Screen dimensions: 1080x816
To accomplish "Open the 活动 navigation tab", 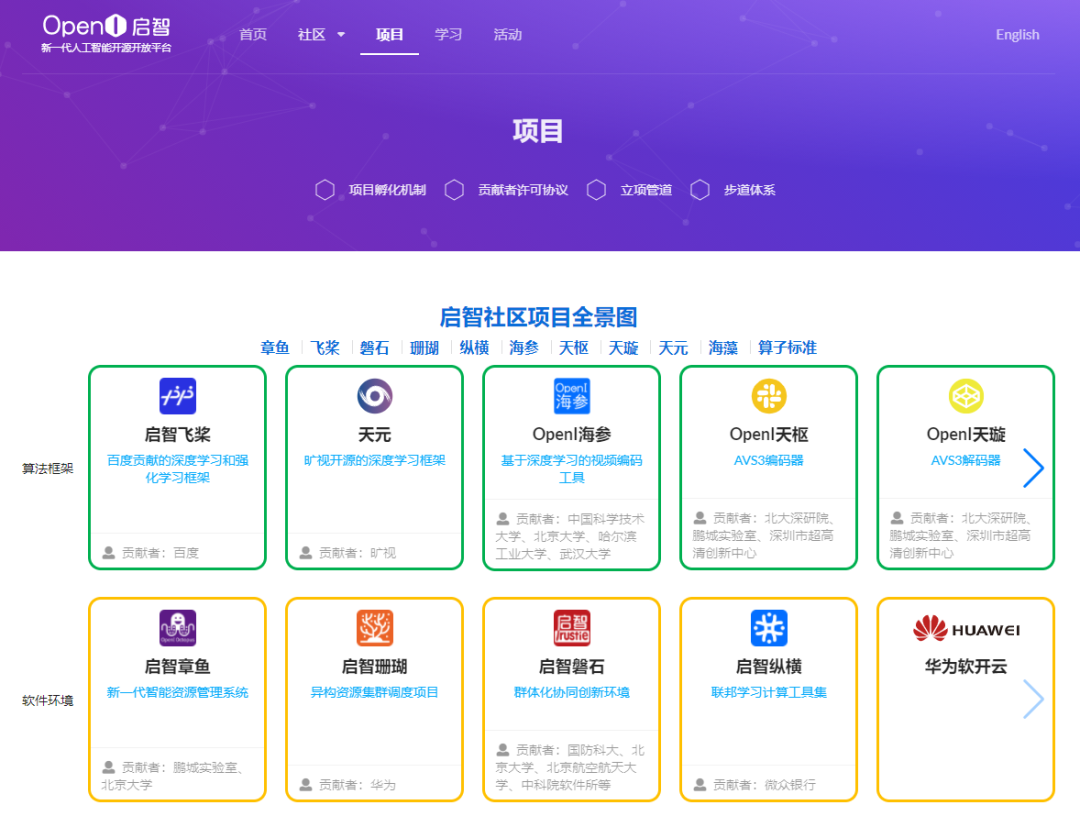I will pyautogui.click(x=507, y=34).
